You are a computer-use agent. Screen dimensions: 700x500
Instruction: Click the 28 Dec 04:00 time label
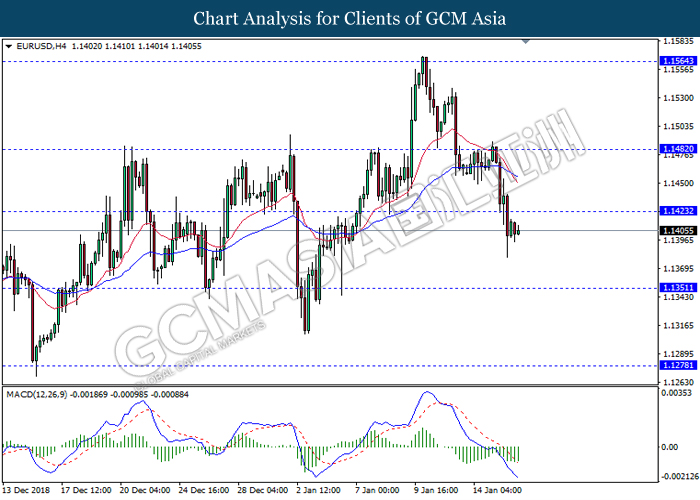click(262, 490)
